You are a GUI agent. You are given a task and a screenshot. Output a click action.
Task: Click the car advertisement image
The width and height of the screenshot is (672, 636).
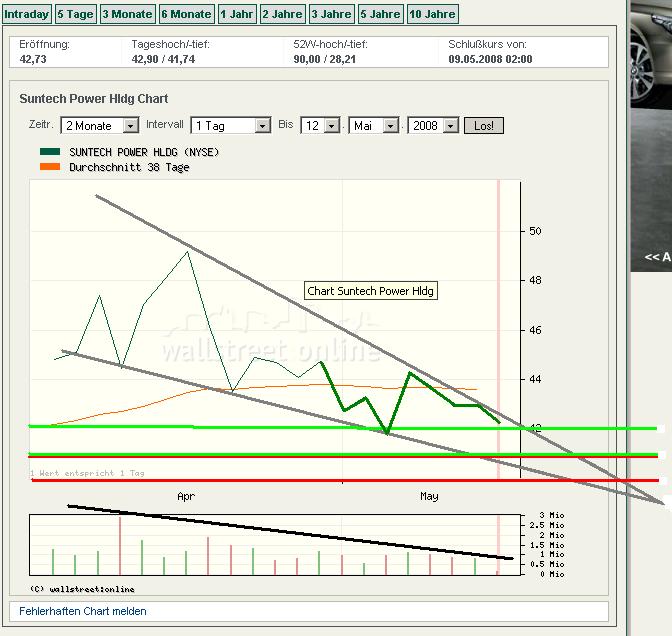(x=650, y=130)
